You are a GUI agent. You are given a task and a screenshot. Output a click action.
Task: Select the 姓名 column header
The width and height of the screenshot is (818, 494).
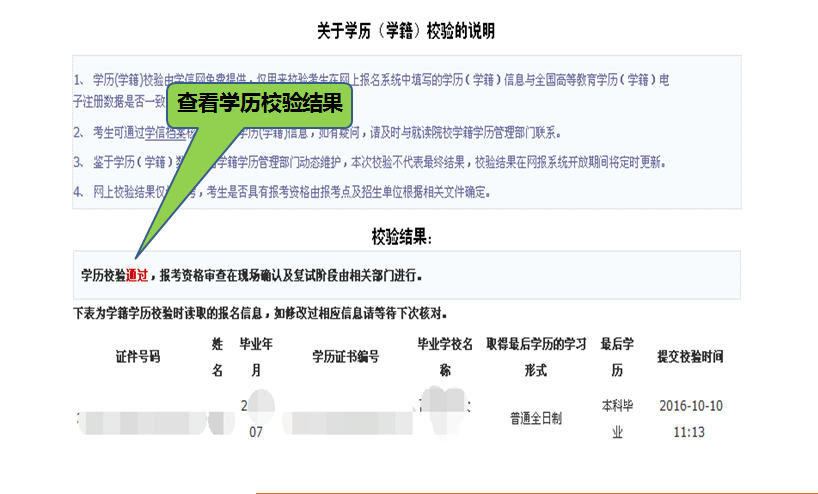217,356
